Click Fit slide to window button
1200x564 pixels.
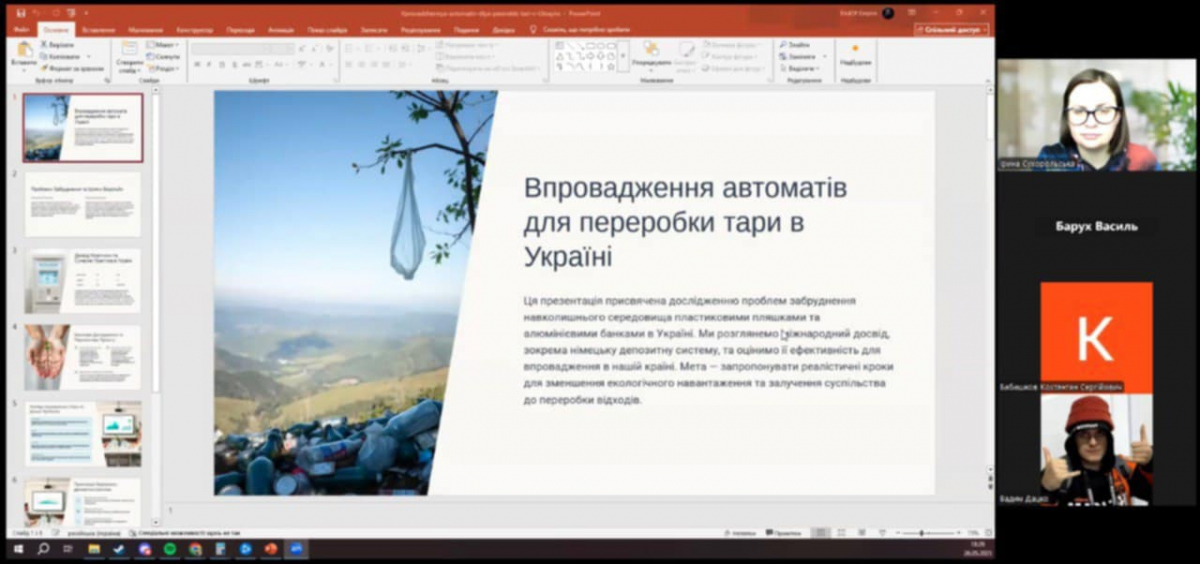click(x=987, y=532)
